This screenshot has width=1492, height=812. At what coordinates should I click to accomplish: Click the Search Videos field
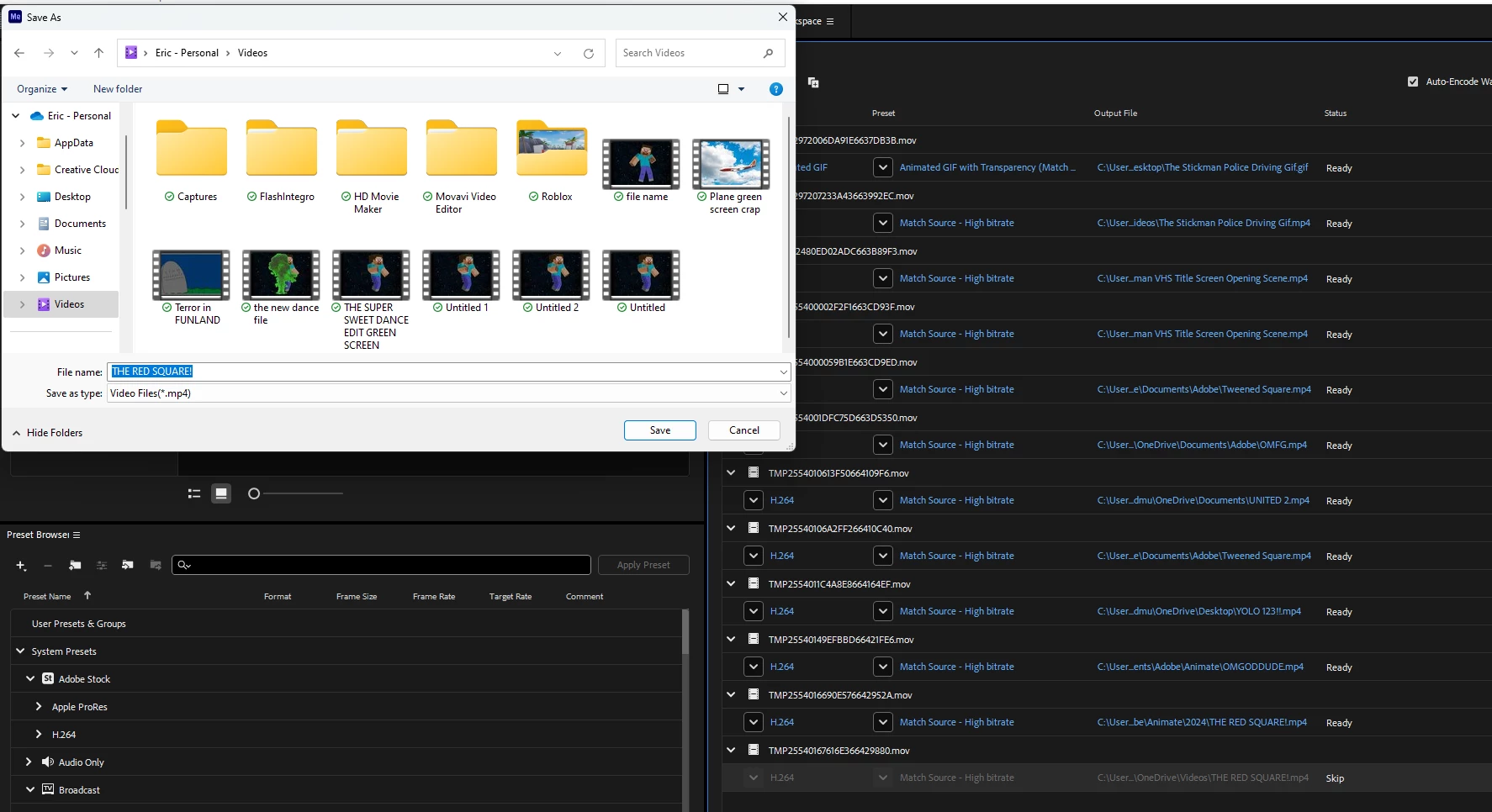click(x=700, y=53)
